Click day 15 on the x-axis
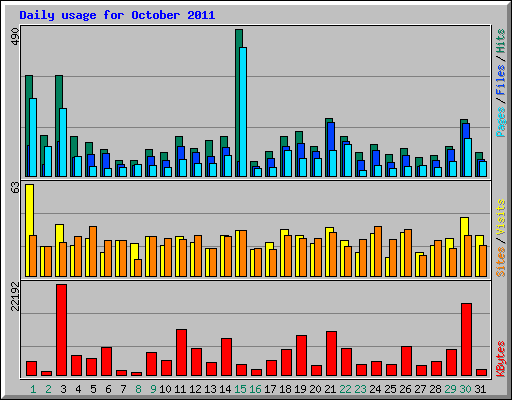 tap(240, 389)
